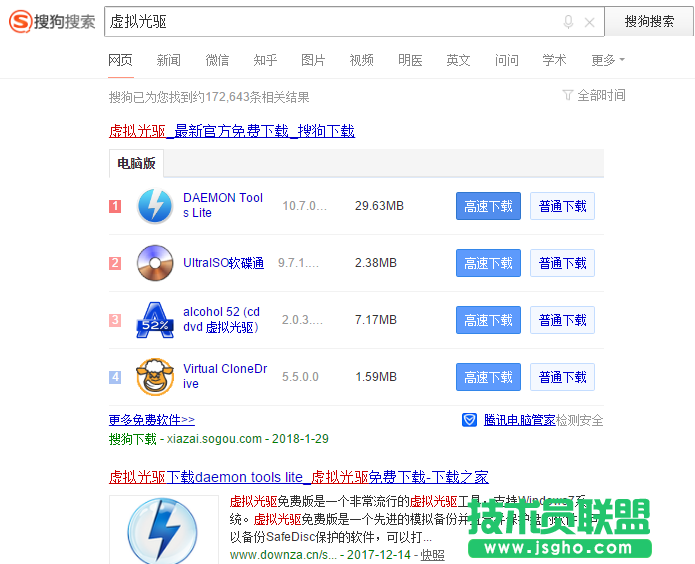The height and width of the screenshot is (564, 695).
Task: Click the Alcohol 52% icon
Action: click(155, 320)
